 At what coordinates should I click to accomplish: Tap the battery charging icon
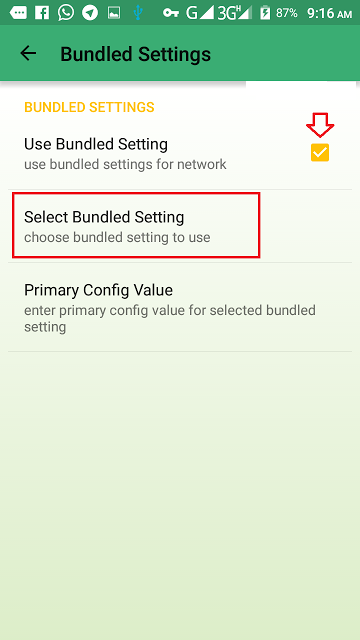[x=265, y=13]
